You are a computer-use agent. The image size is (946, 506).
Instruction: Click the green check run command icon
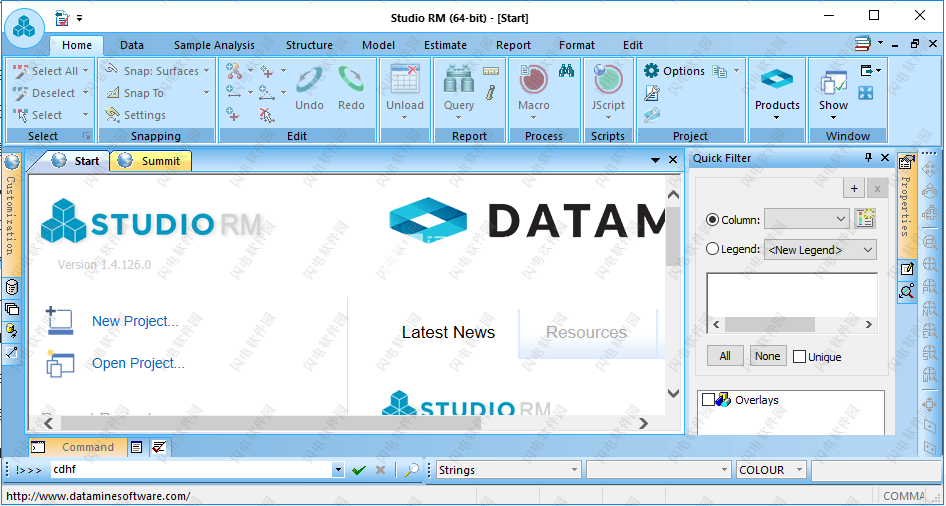[359, 470]
